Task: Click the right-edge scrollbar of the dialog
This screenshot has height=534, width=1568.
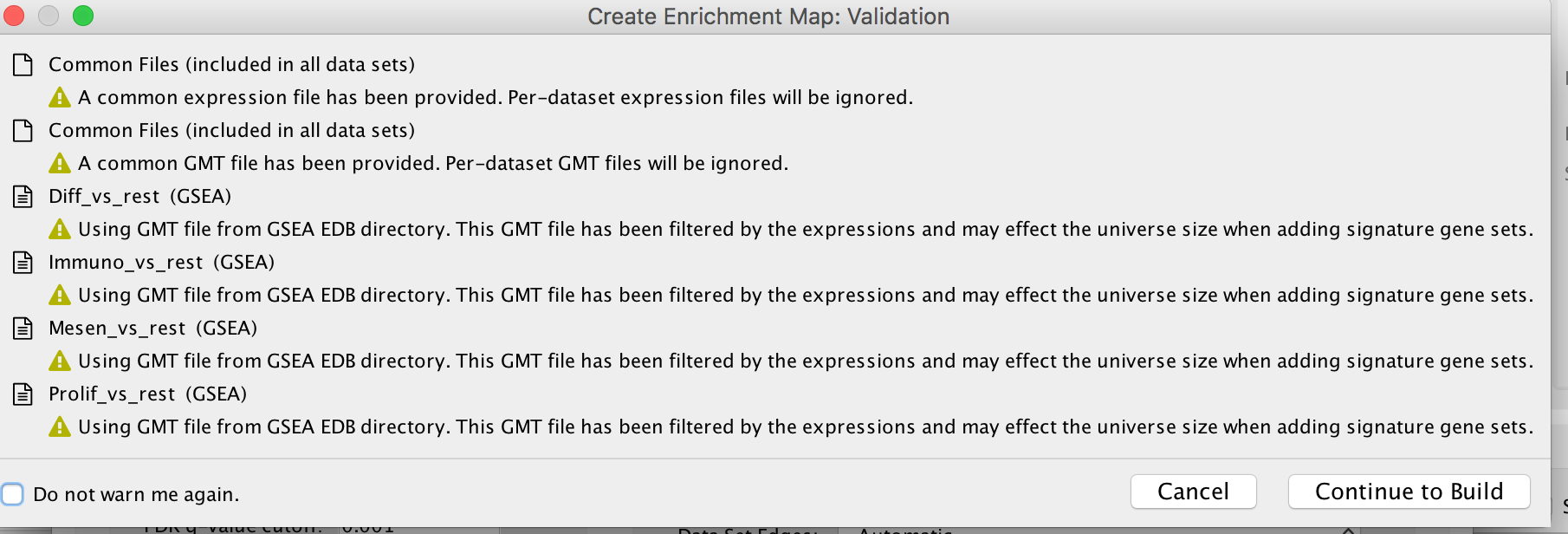Action: [x=1553, y=260]
